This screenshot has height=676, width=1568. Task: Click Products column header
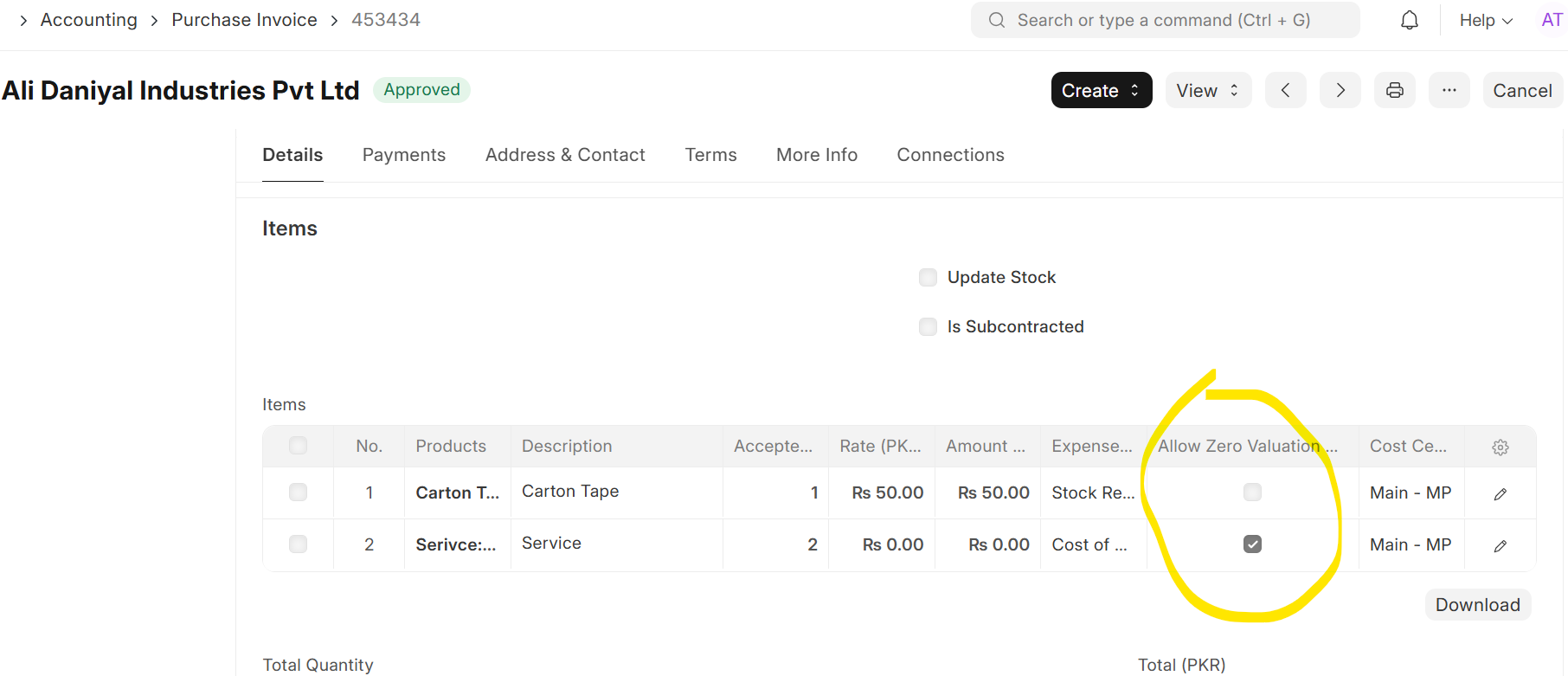click(457, 446)
